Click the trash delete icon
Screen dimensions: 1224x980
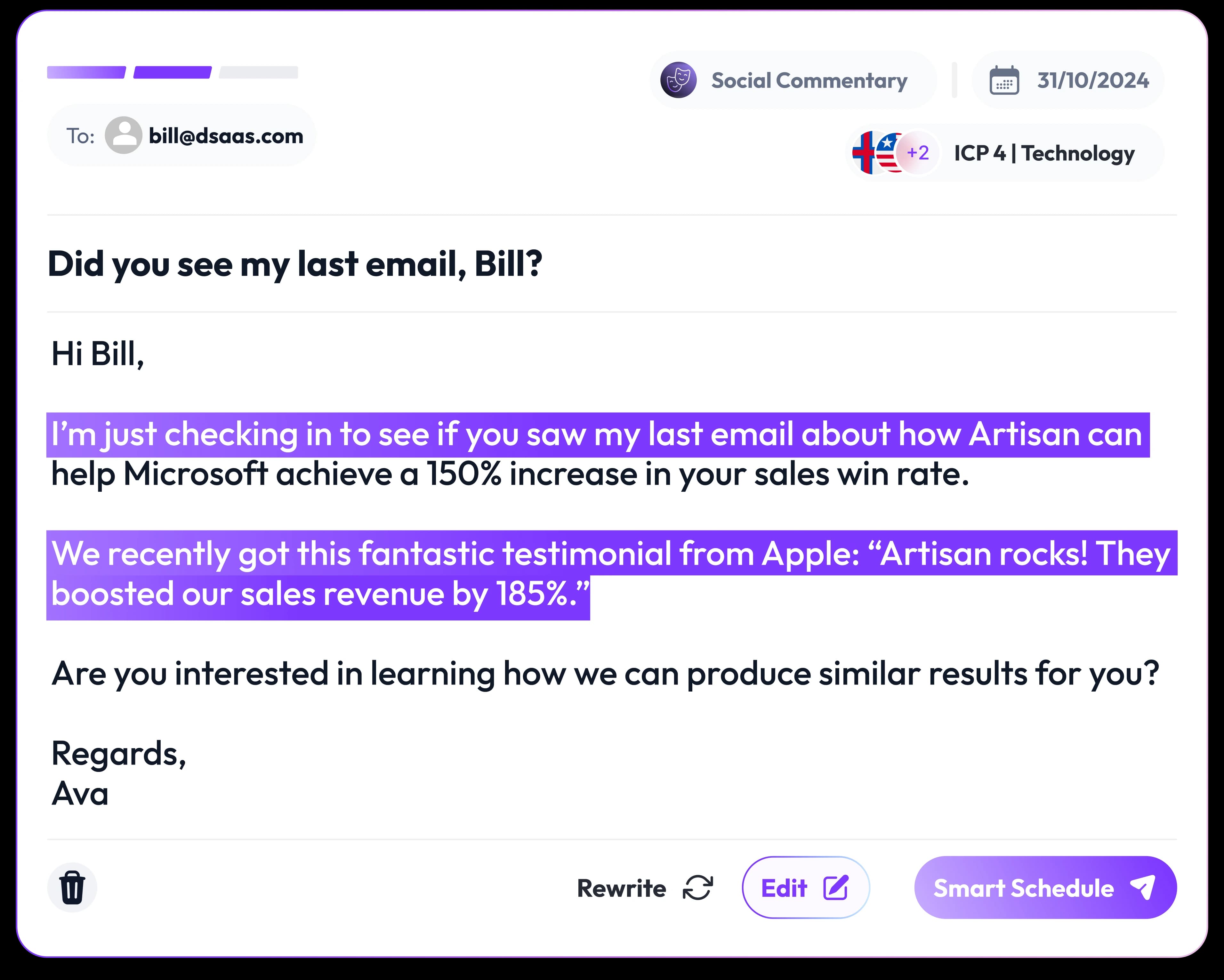72,887
